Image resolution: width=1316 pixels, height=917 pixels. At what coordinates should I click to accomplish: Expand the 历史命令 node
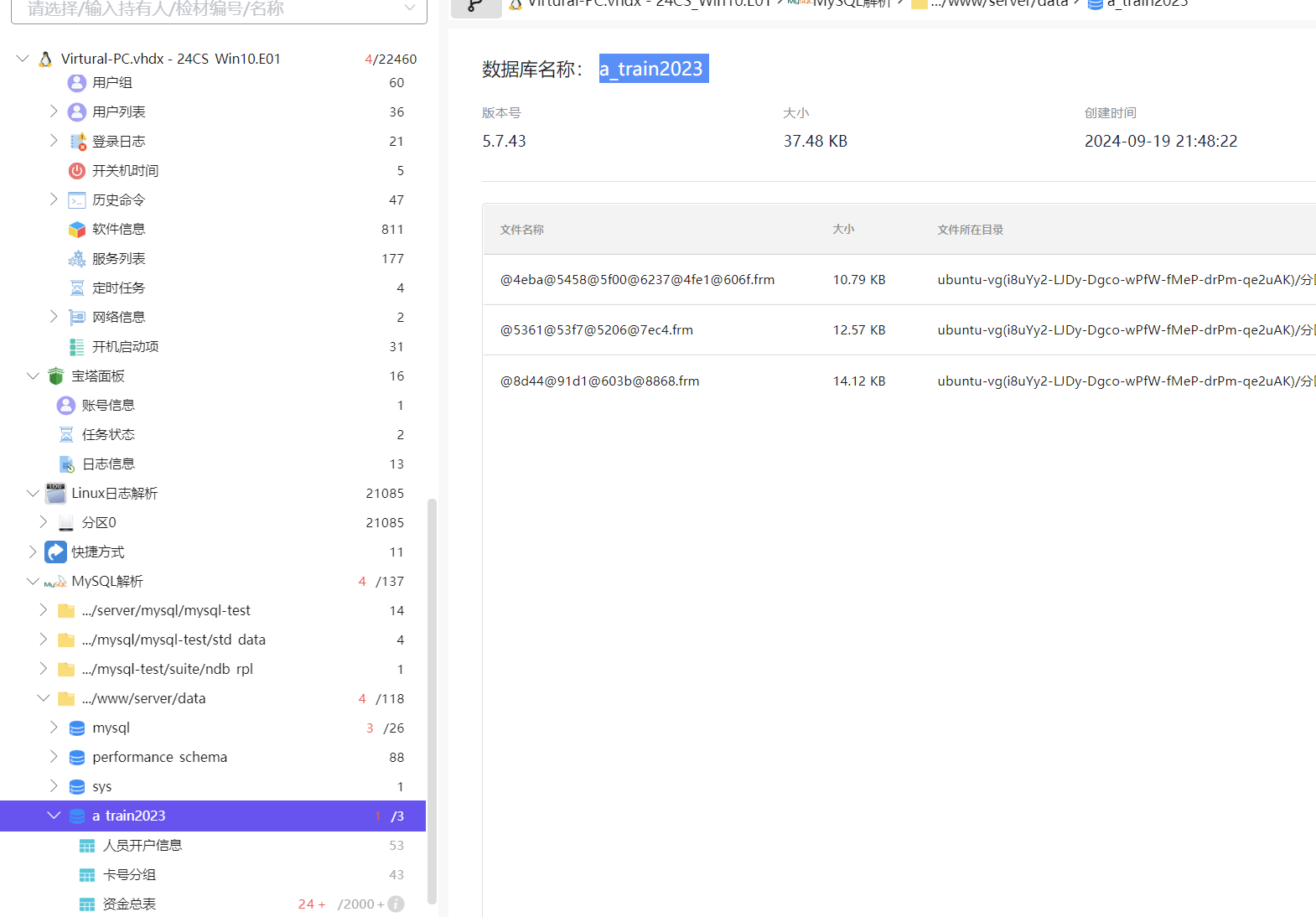(x=54, y=199)
